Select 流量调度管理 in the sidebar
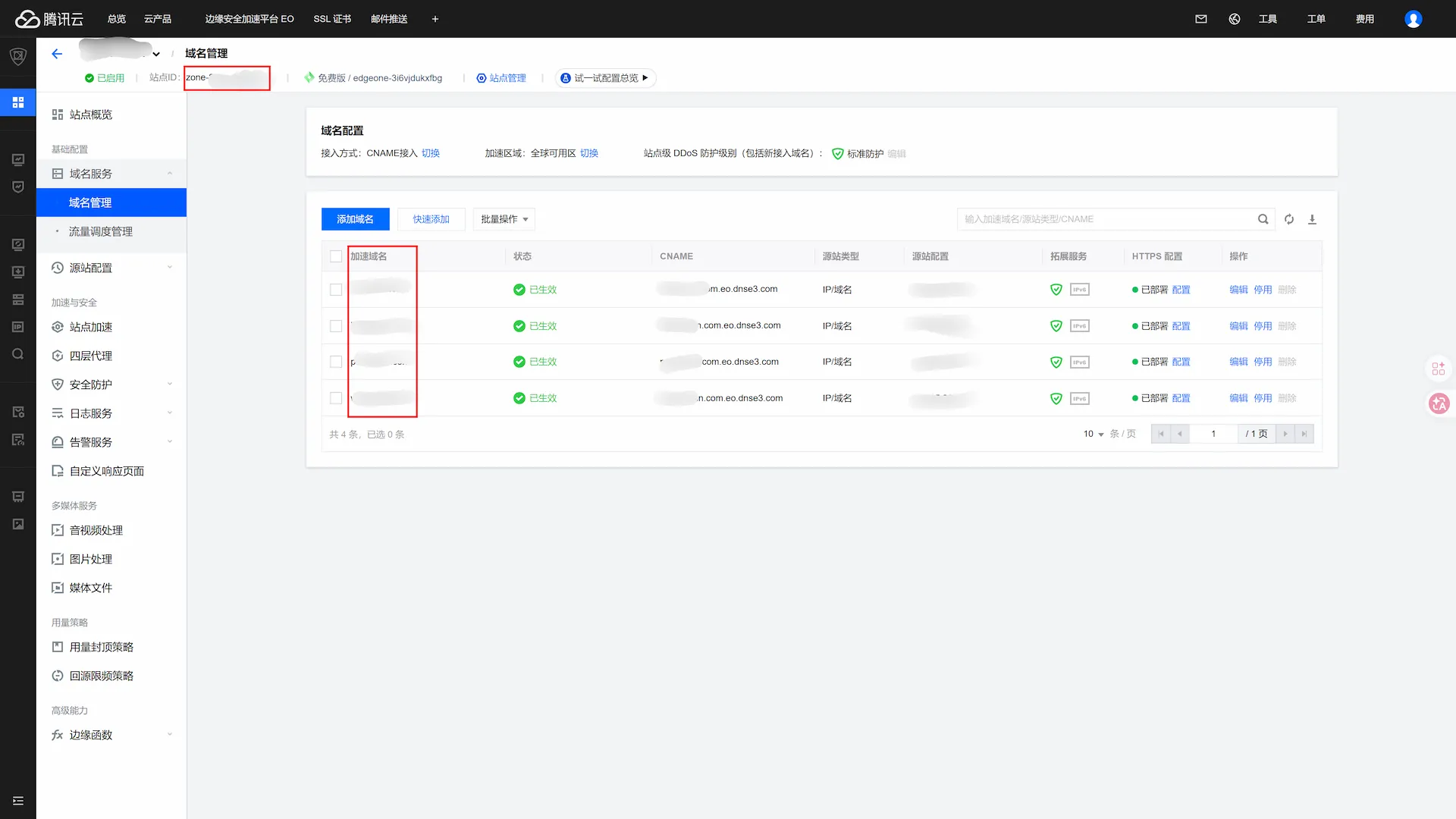 point(100,231)
